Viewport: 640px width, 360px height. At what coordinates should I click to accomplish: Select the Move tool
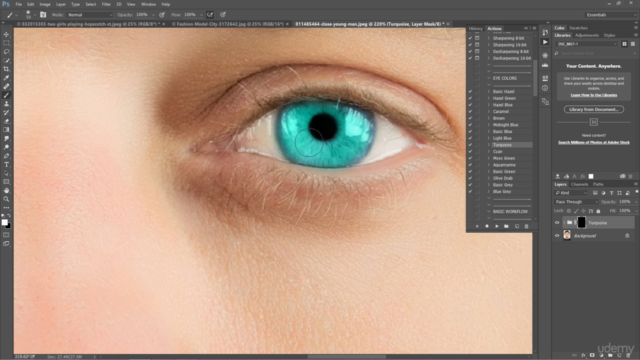click(6, 34)
